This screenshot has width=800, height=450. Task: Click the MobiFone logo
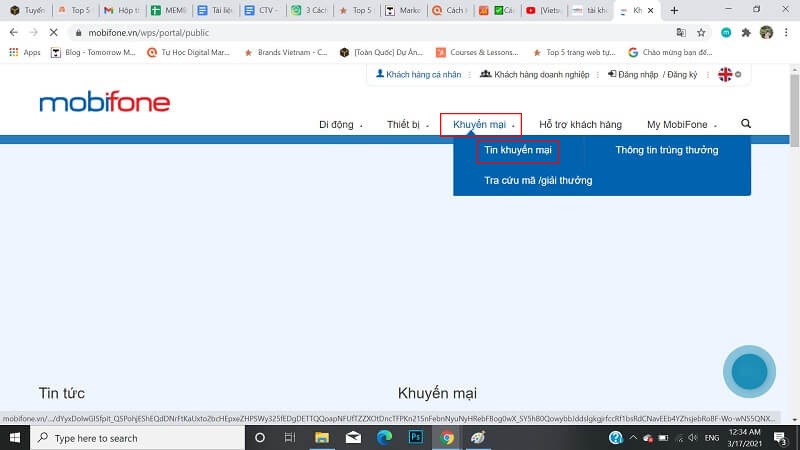105,102
